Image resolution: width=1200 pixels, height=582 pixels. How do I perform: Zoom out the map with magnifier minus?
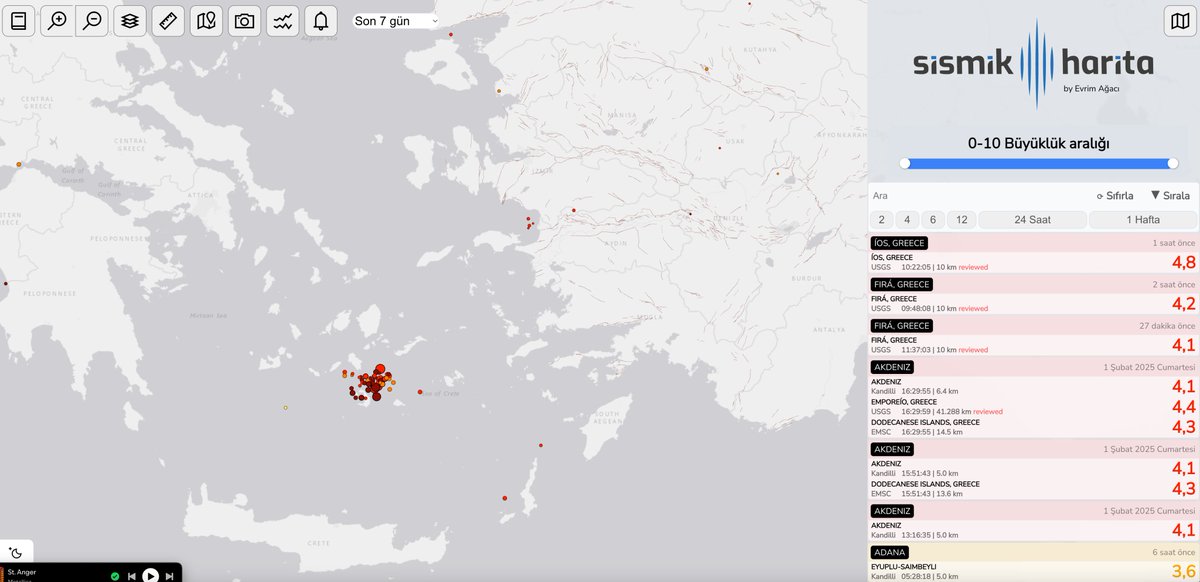tap(92, 20)
